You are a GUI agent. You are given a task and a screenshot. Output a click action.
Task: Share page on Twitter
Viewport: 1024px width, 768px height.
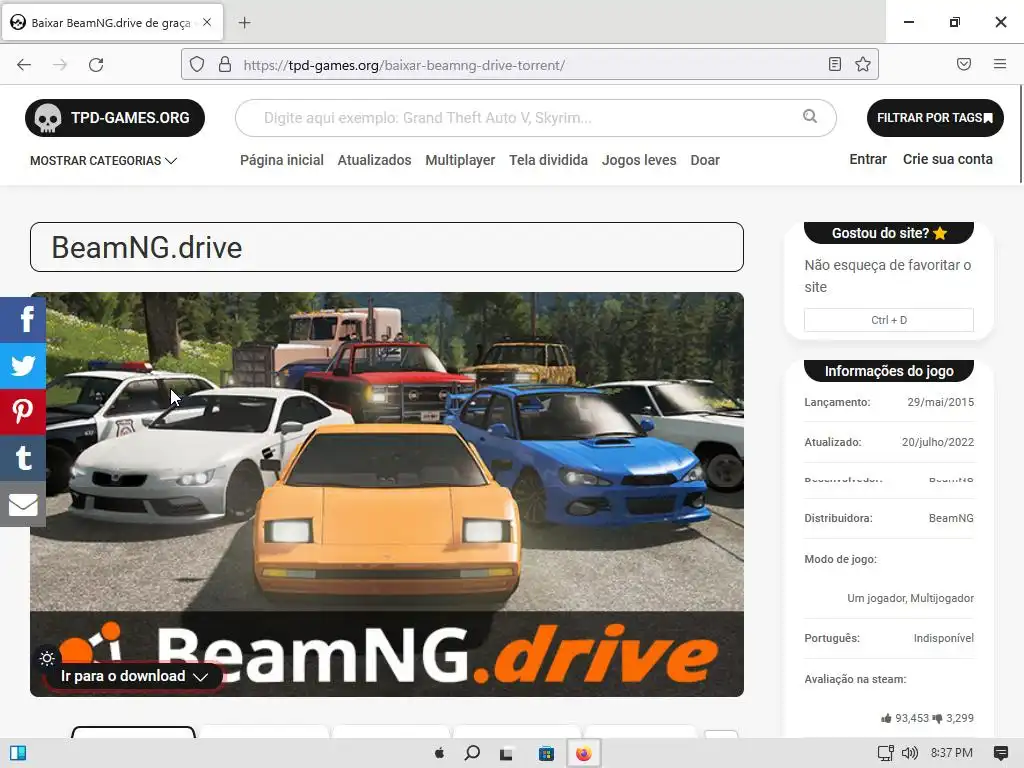point(23,365)
